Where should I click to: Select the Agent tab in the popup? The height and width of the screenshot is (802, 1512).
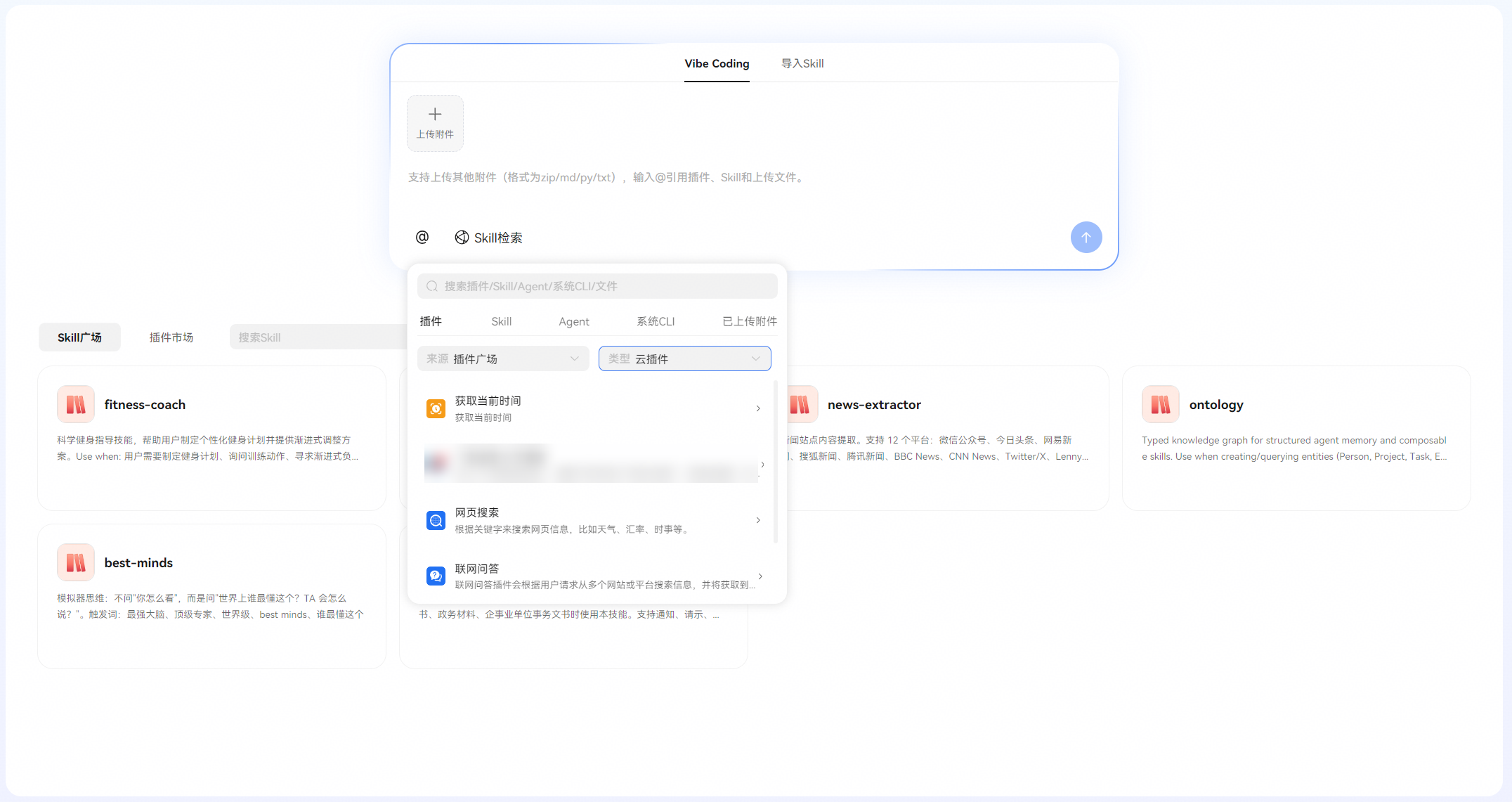[x=574, y=321]
